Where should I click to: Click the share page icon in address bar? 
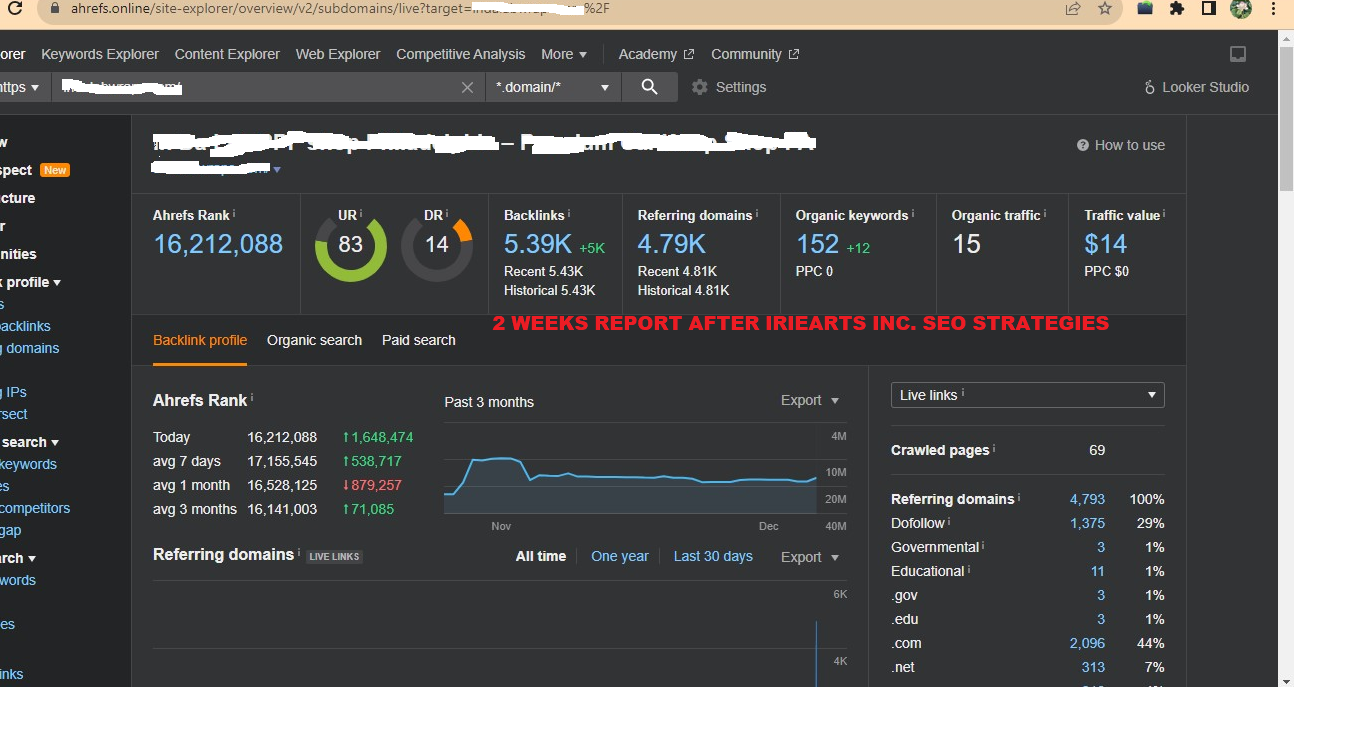[1073, 9]
